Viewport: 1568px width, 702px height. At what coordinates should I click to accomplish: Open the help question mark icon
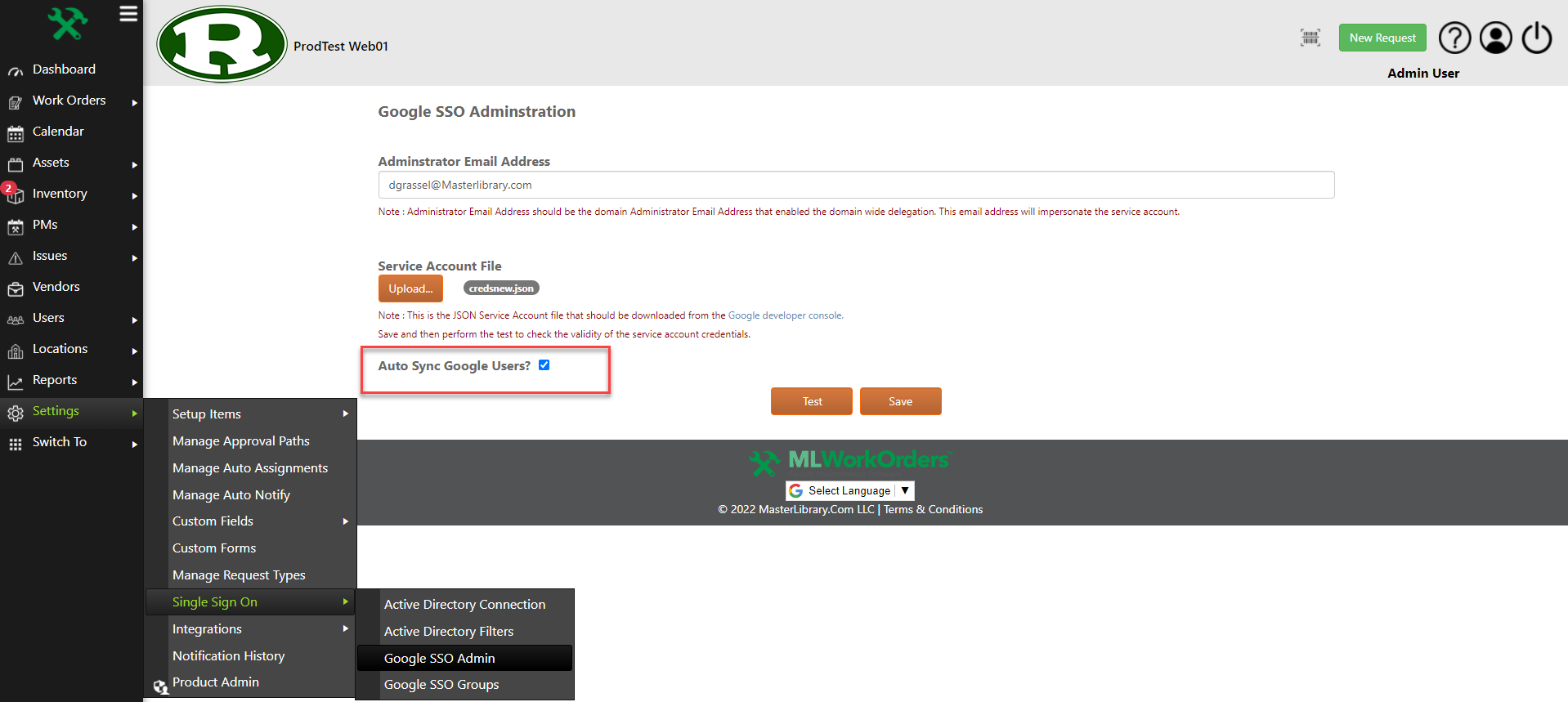(x=1454, y=38)
